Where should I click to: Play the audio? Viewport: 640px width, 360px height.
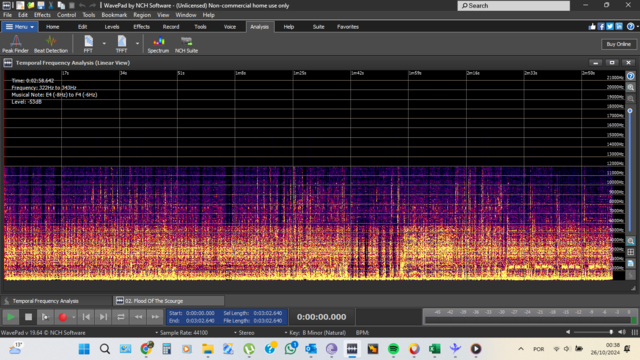tap(11, 317)
